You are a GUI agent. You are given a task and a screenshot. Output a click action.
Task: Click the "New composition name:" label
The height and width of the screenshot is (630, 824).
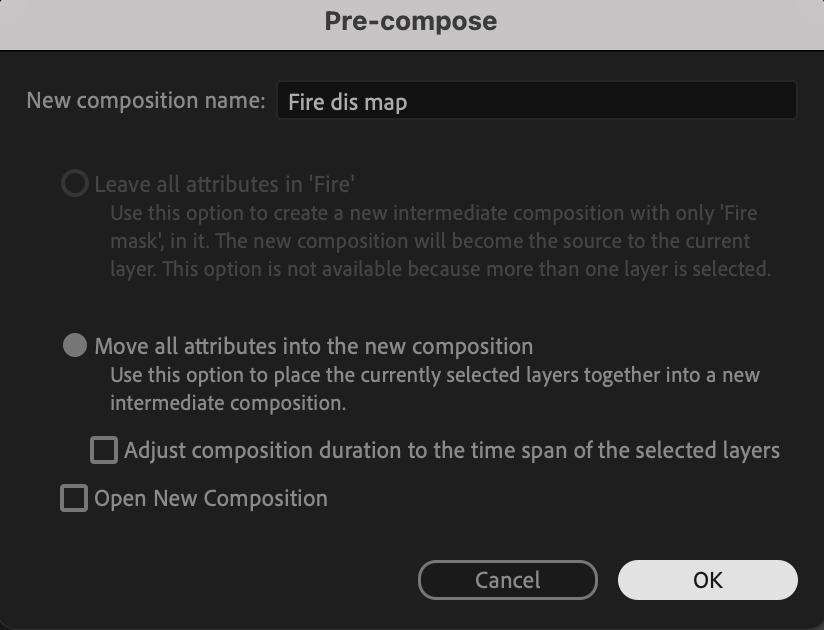146,101
